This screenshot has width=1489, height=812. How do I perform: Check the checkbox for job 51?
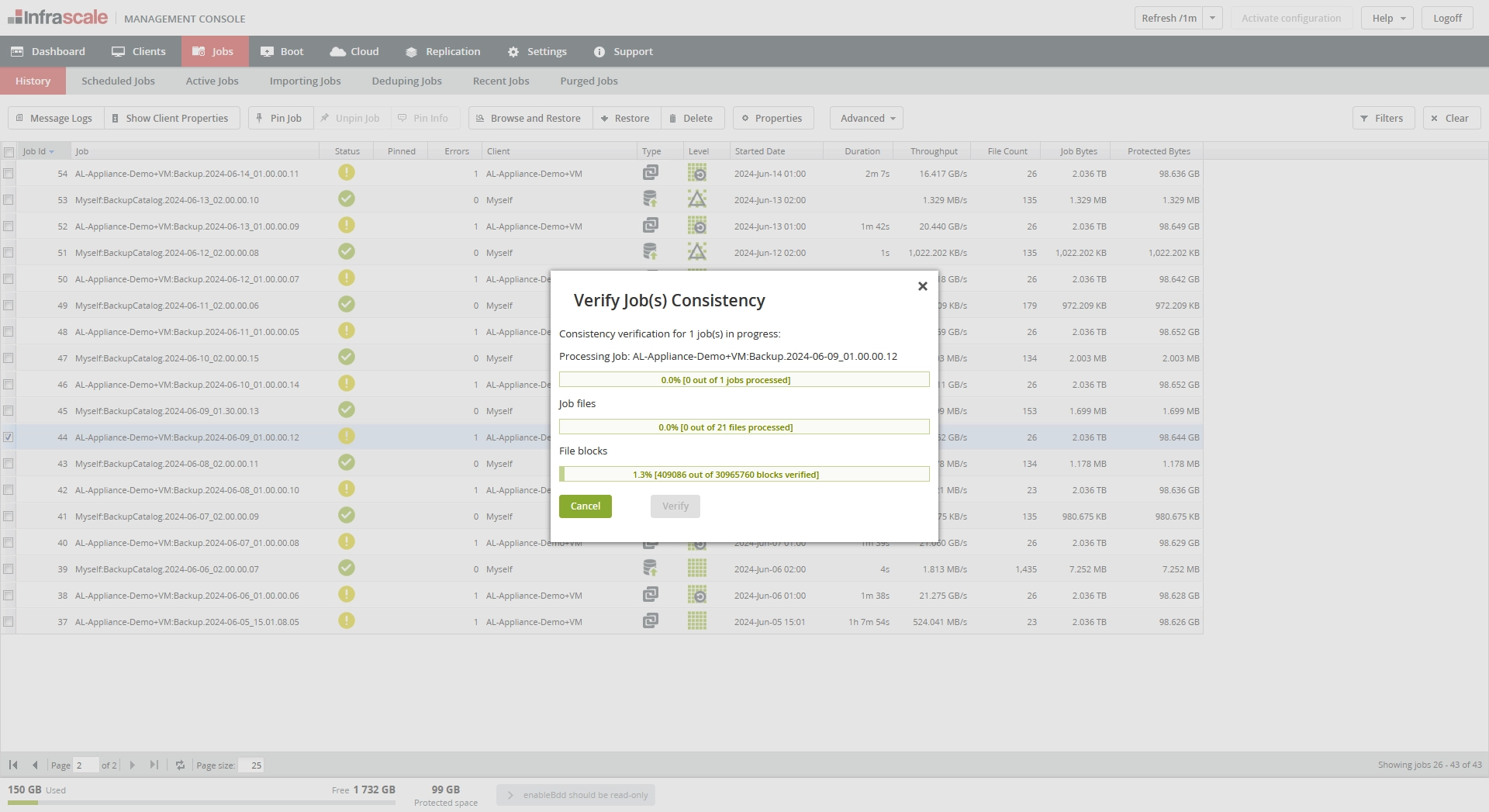[9, 253]
